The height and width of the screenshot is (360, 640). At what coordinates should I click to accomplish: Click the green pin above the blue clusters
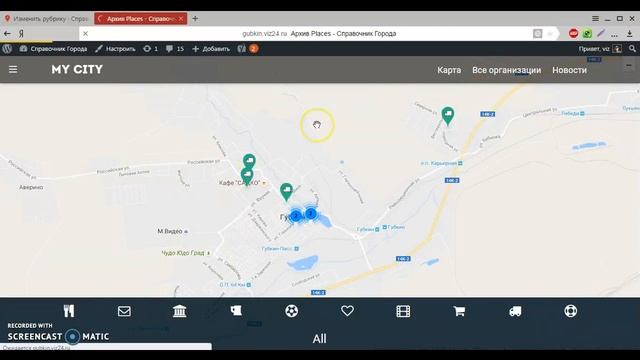coord(287,192)
